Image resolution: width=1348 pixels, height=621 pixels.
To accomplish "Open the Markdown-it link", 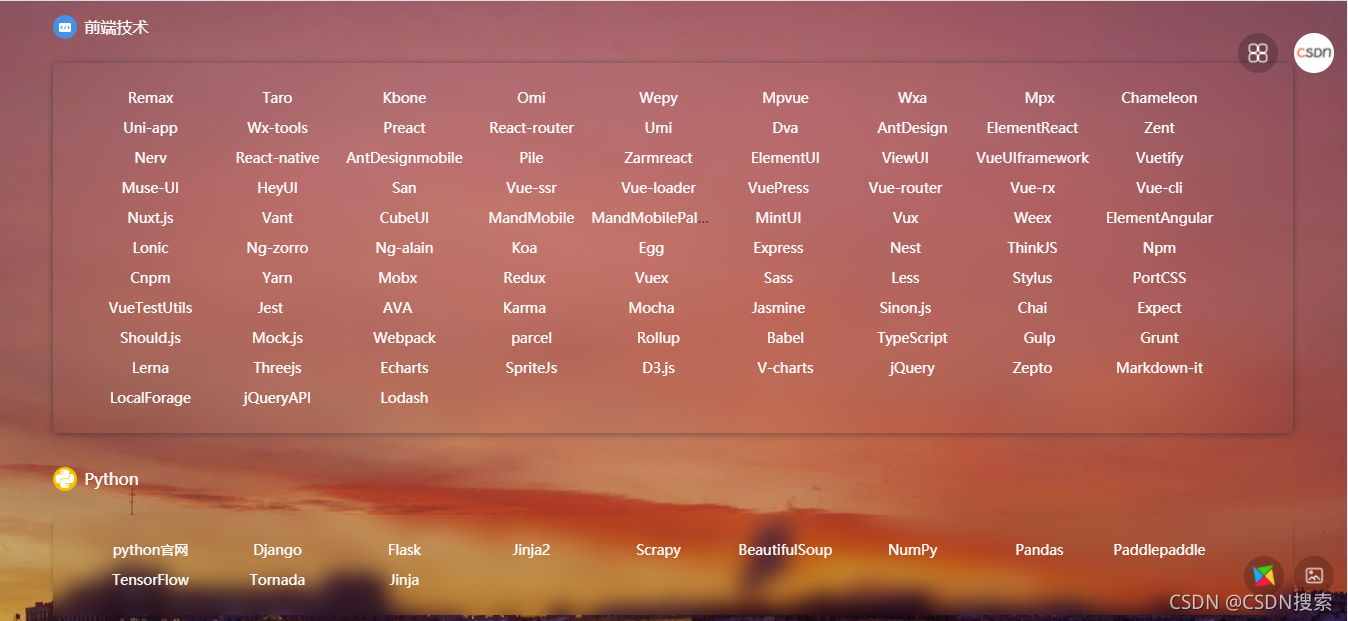I will [x=1160, y=368].
